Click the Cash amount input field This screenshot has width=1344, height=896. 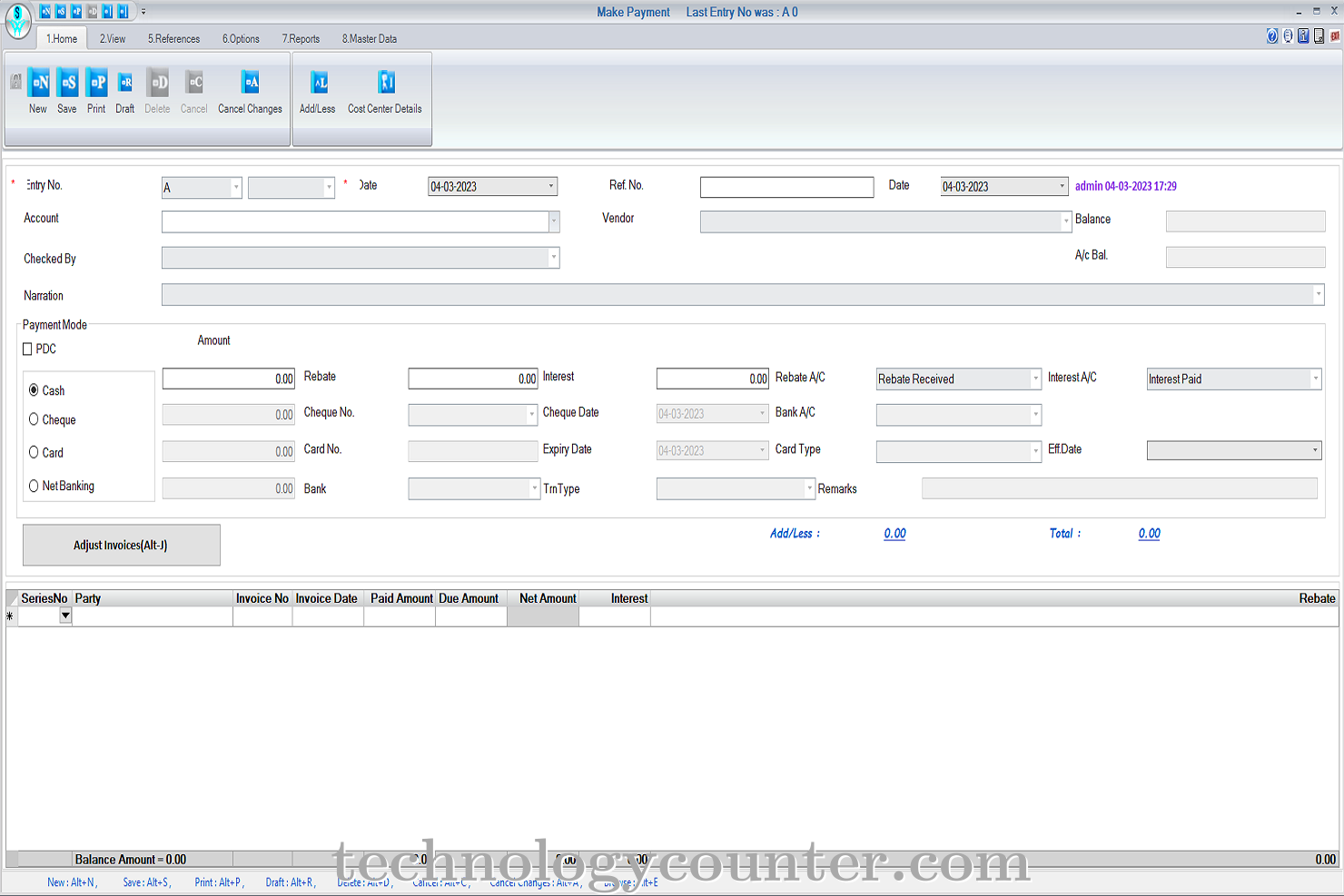[x=229, y=379]
